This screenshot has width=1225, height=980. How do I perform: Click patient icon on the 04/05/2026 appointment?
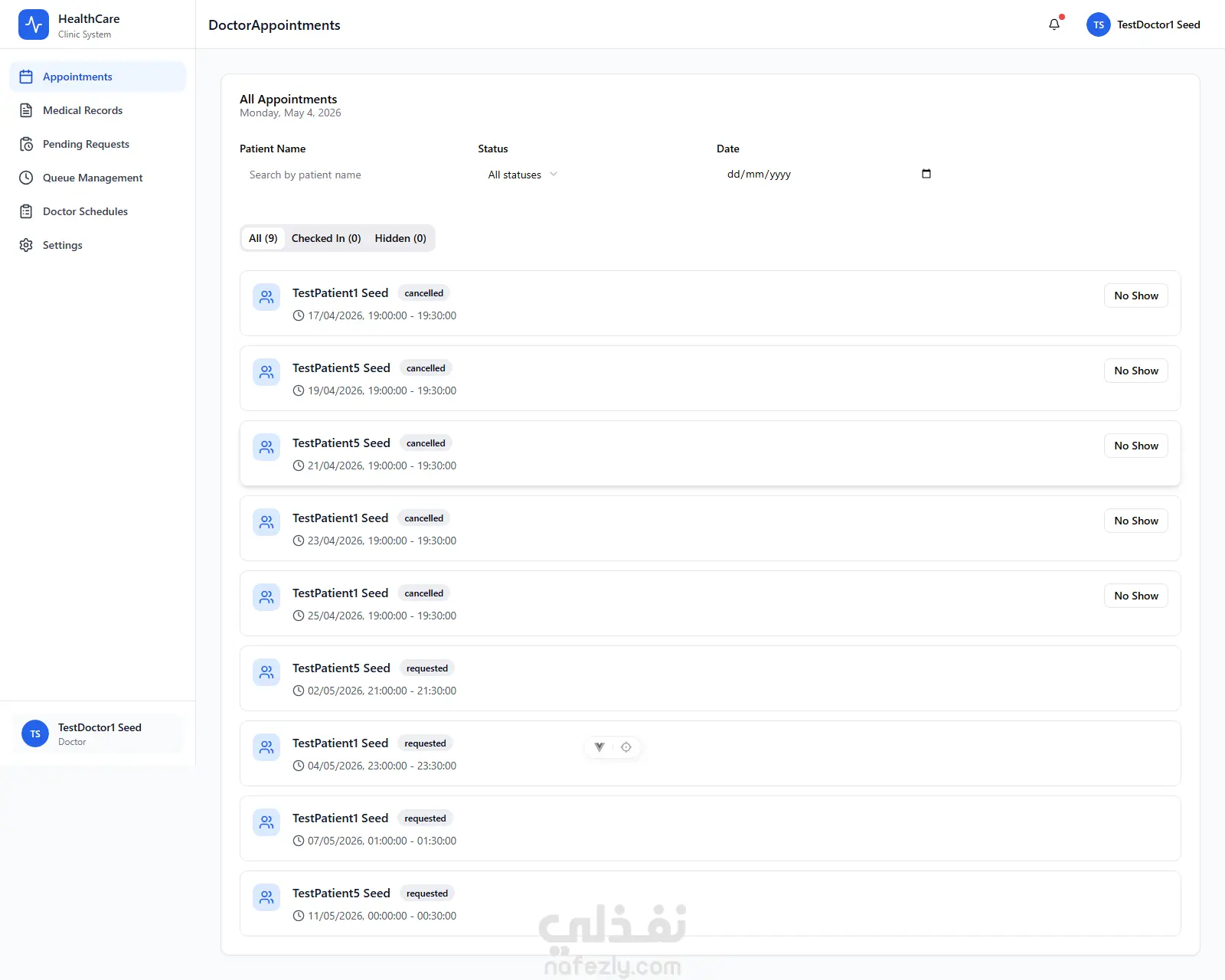coord(266,747)
